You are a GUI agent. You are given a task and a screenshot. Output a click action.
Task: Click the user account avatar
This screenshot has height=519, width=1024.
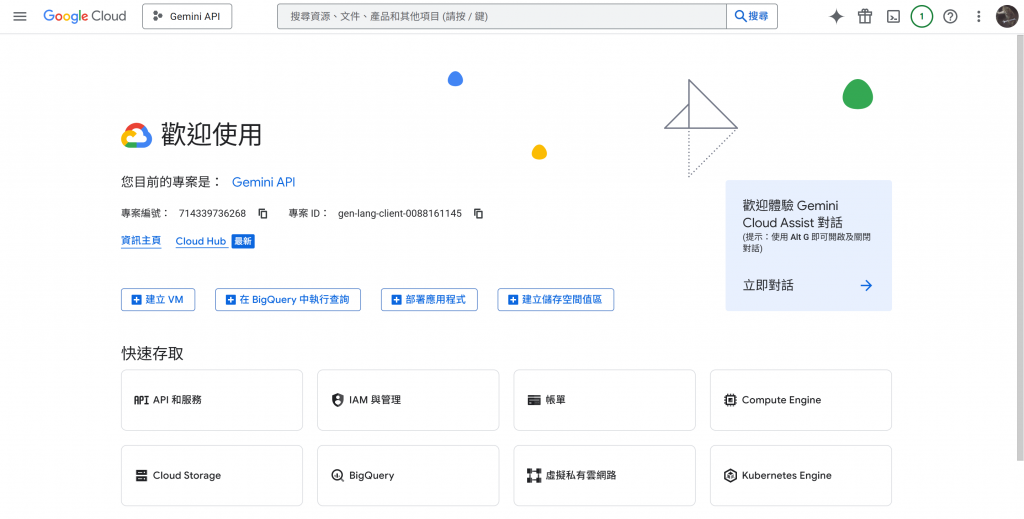click(x=1006, y=16)
